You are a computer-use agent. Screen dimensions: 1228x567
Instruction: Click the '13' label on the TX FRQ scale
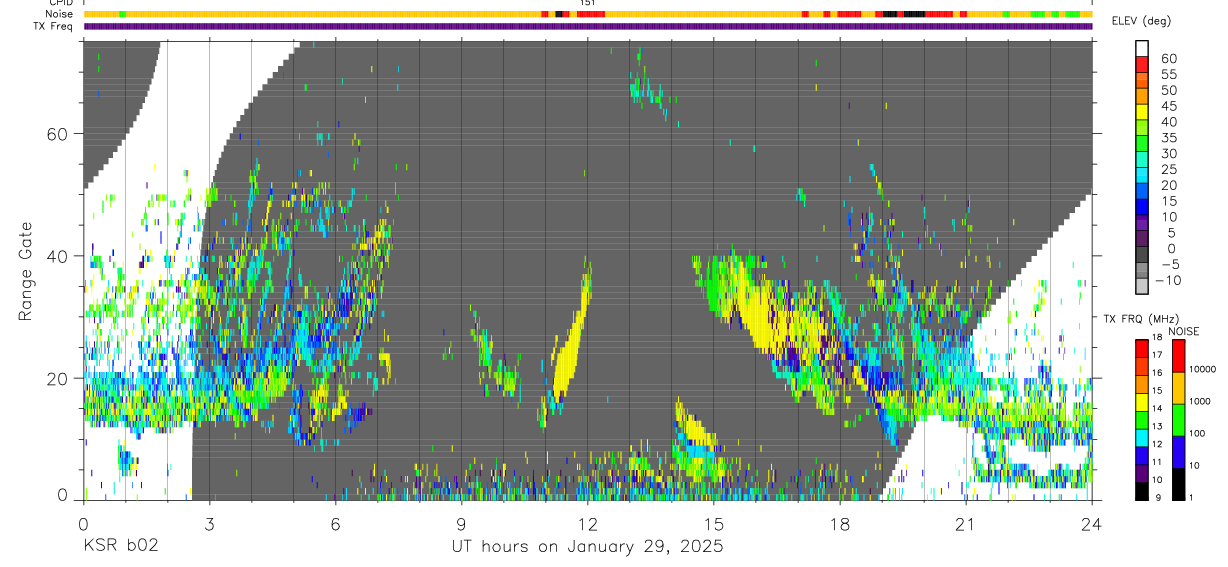tap(1157, 426)
